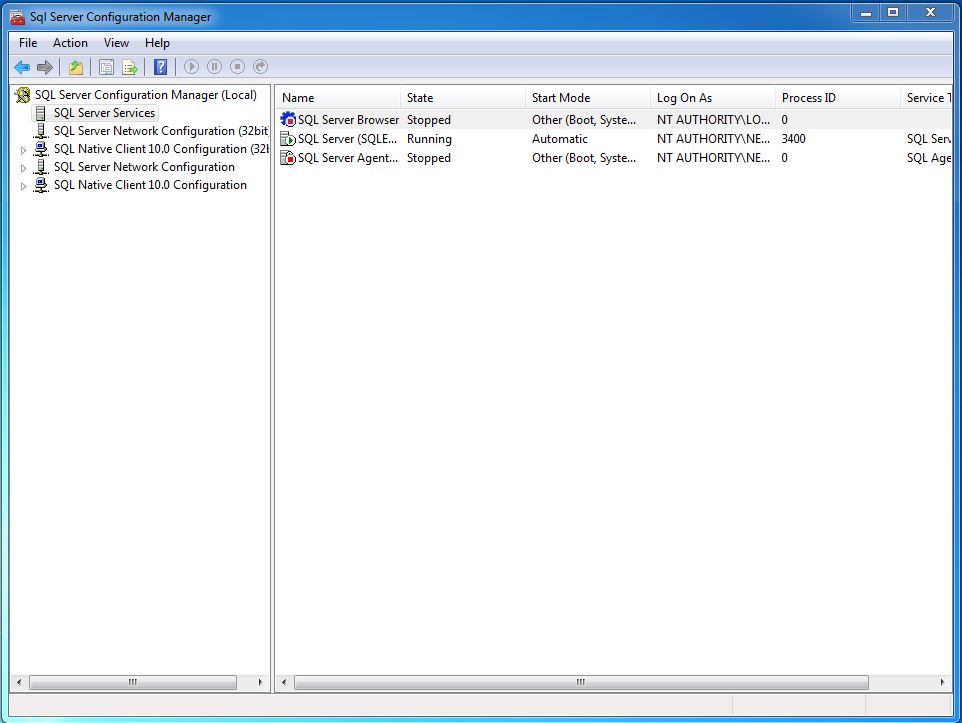Expand bottom SQL Native Client 10.0 Configuration node
Viewport: 962px width, 723px height.
(x=23, y=186)
